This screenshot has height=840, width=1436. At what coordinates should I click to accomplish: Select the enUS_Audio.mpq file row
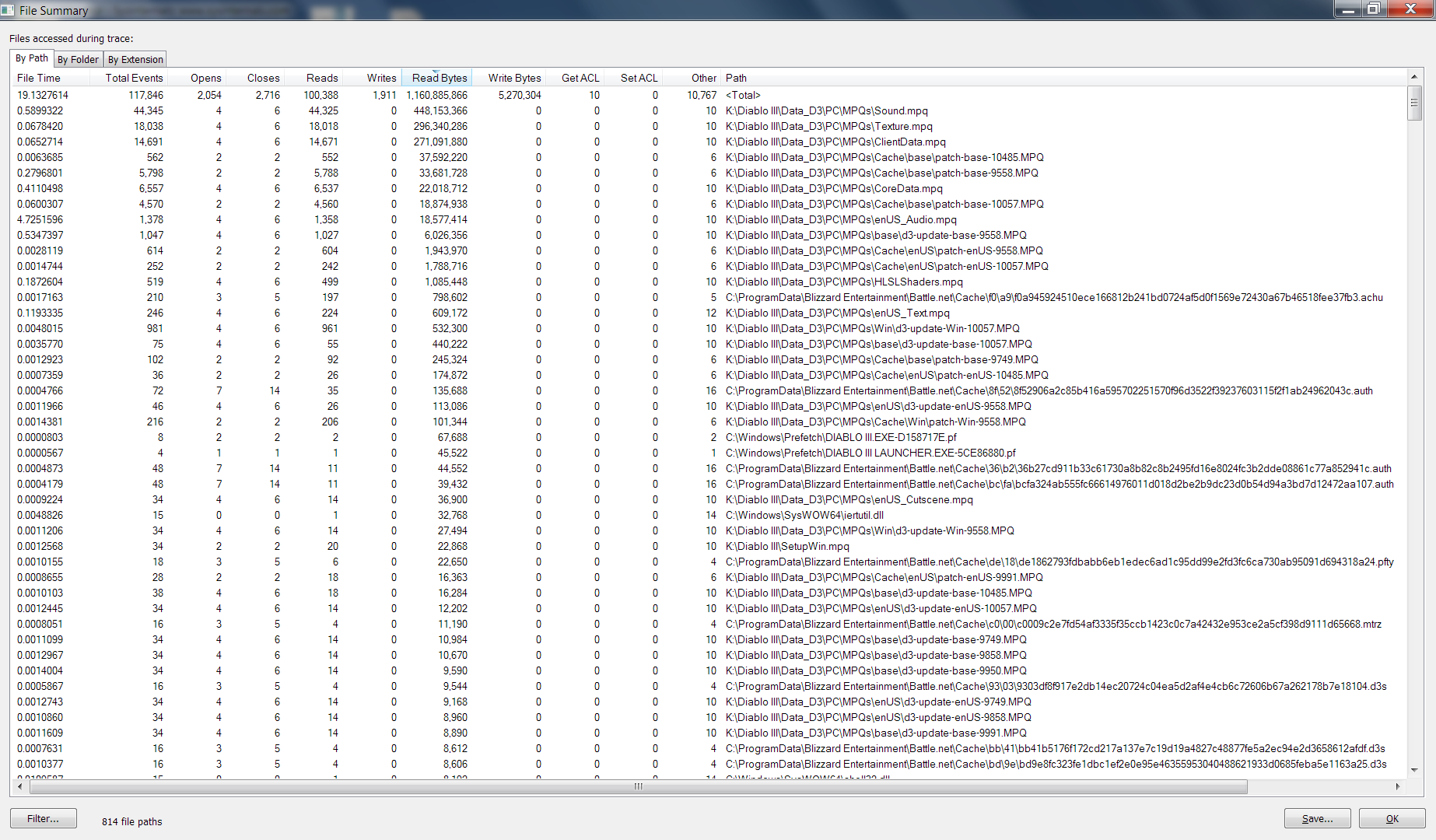[x=709, y=219]
